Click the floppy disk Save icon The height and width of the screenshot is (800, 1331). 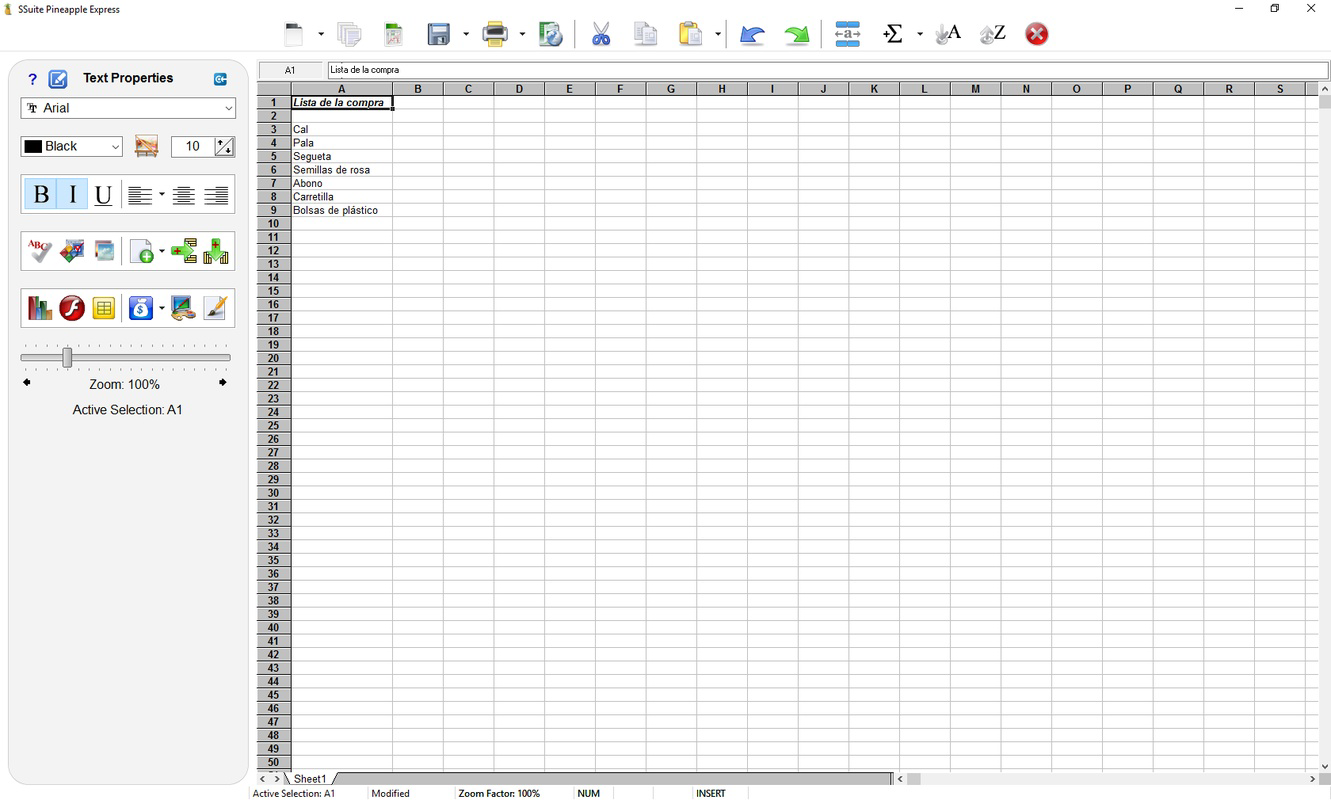(439, 35)
